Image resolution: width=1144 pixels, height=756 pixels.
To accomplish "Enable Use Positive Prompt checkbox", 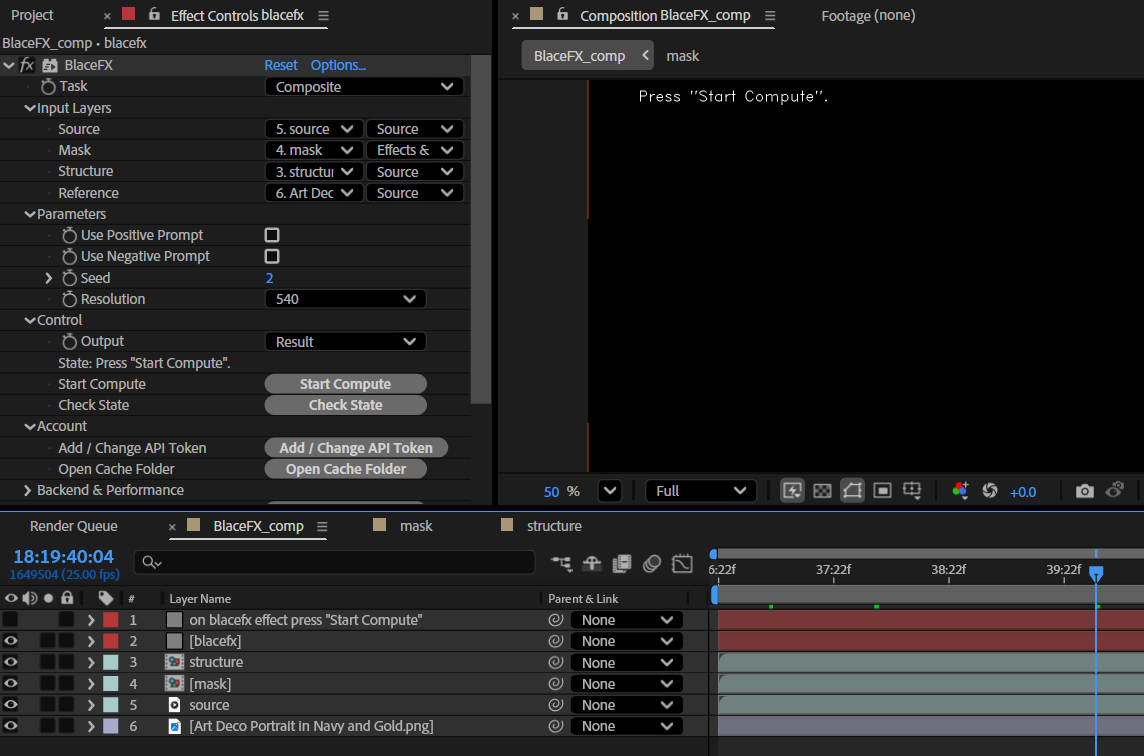I will [x=272, y=235].
